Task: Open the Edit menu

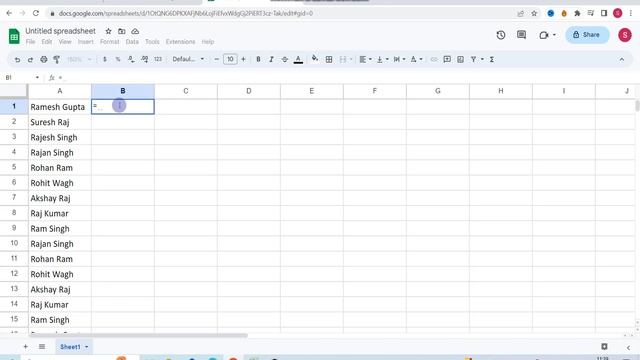Action: coord(47,42)
